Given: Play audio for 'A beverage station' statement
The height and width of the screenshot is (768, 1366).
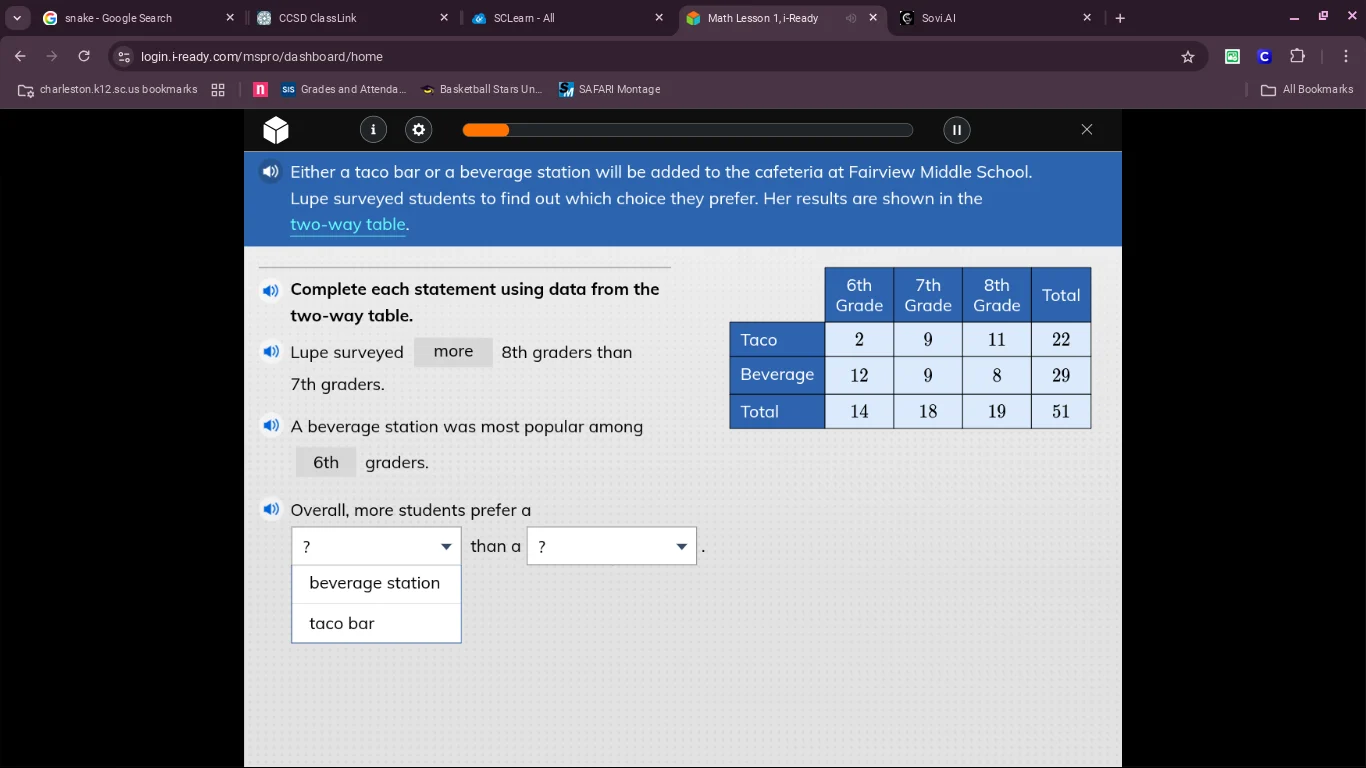Looking at the screenshot, I should point(270,426).
